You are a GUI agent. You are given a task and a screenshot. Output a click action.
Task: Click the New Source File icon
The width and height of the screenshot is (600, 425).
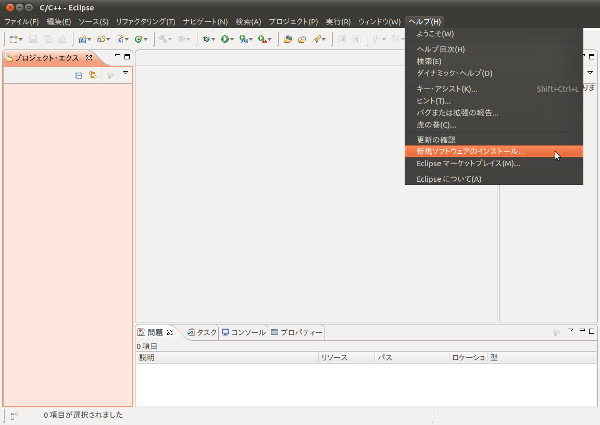120,39
